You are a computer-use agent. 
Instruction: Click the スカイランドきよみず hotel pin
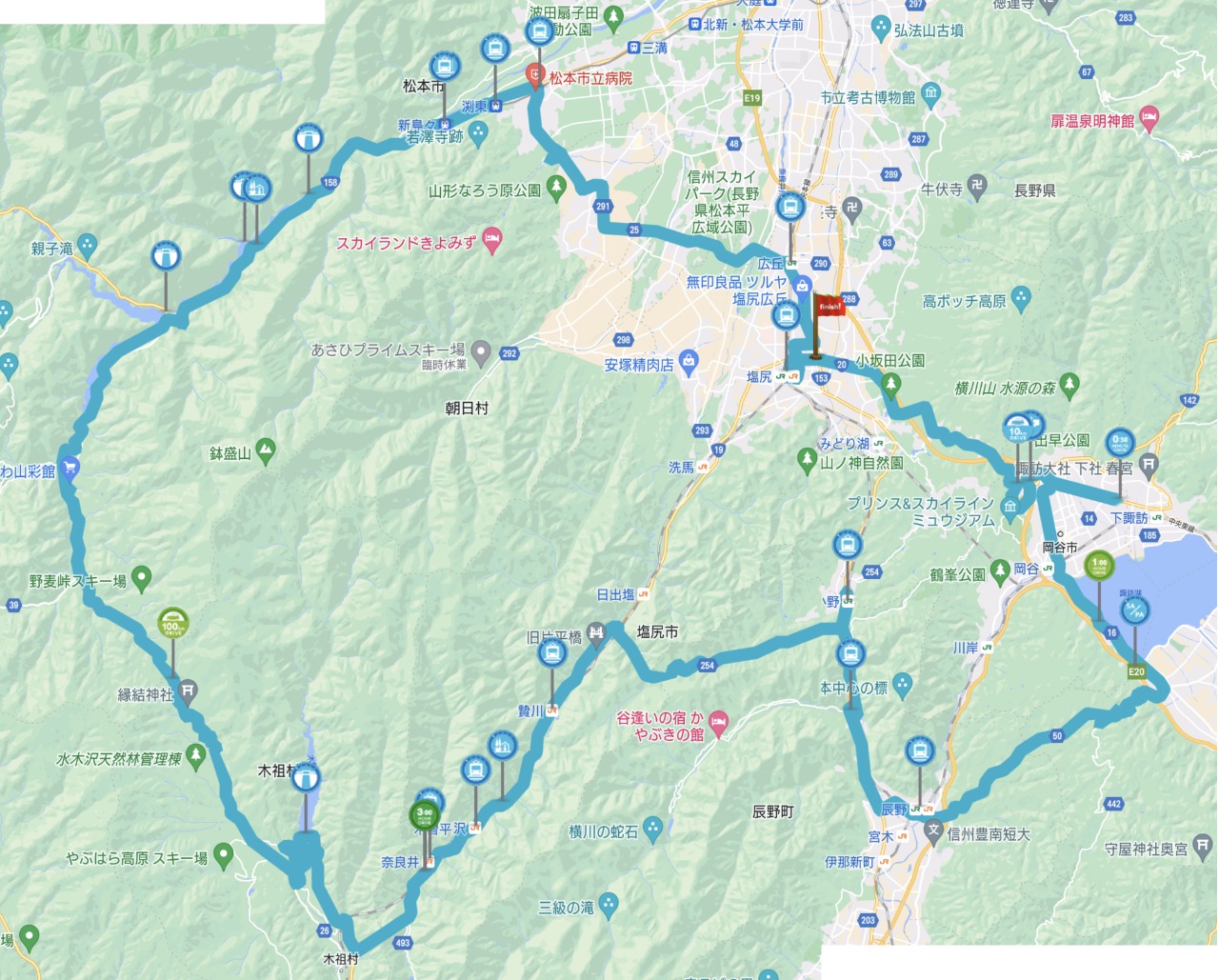[x=491, y=243]
